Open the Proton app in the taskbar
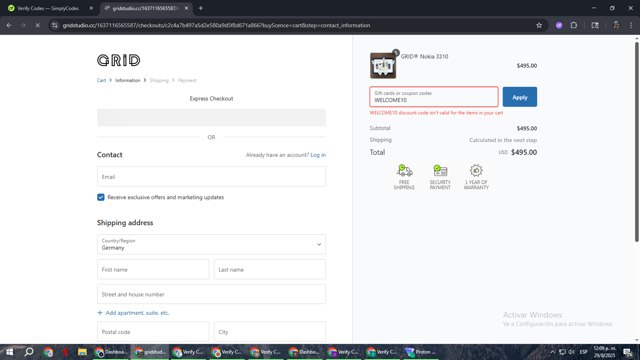This screenshot has width=640, height=360. (x=420, y=352)
